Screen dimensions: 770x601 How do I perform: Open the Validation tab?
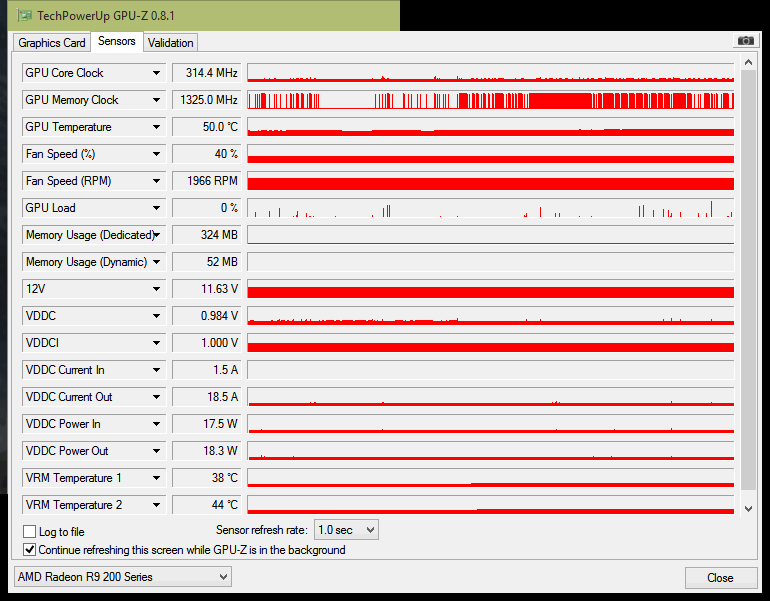170,43
